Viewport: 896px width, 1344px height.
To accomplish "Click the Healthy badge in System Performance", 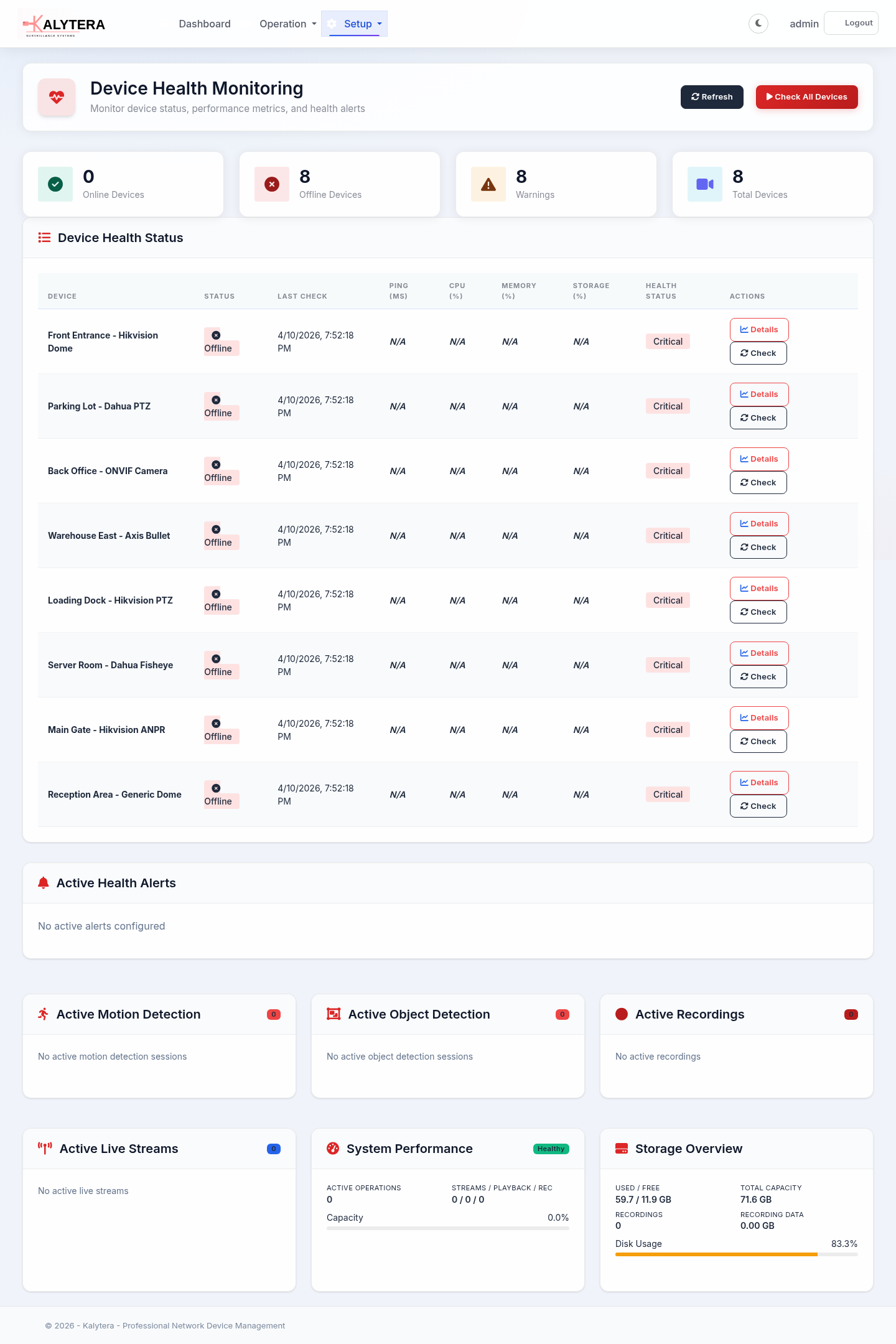I will [x=551, y=1149].
